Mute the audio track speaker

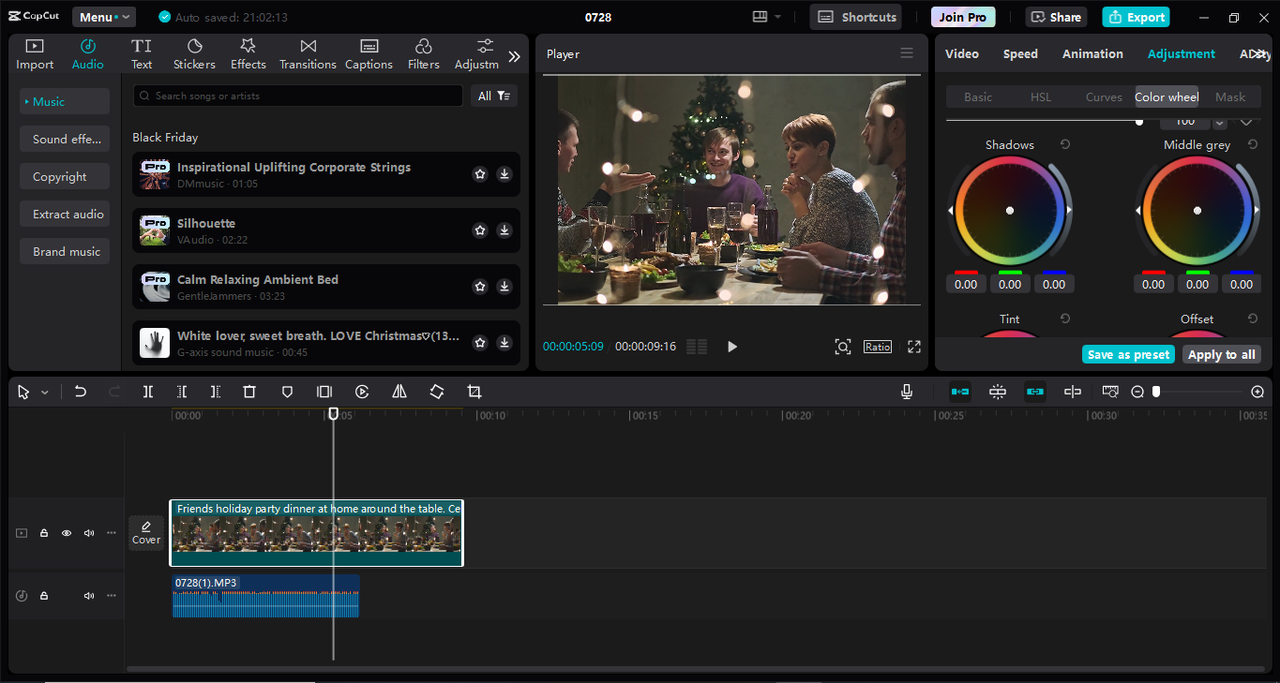click(89, 595)
